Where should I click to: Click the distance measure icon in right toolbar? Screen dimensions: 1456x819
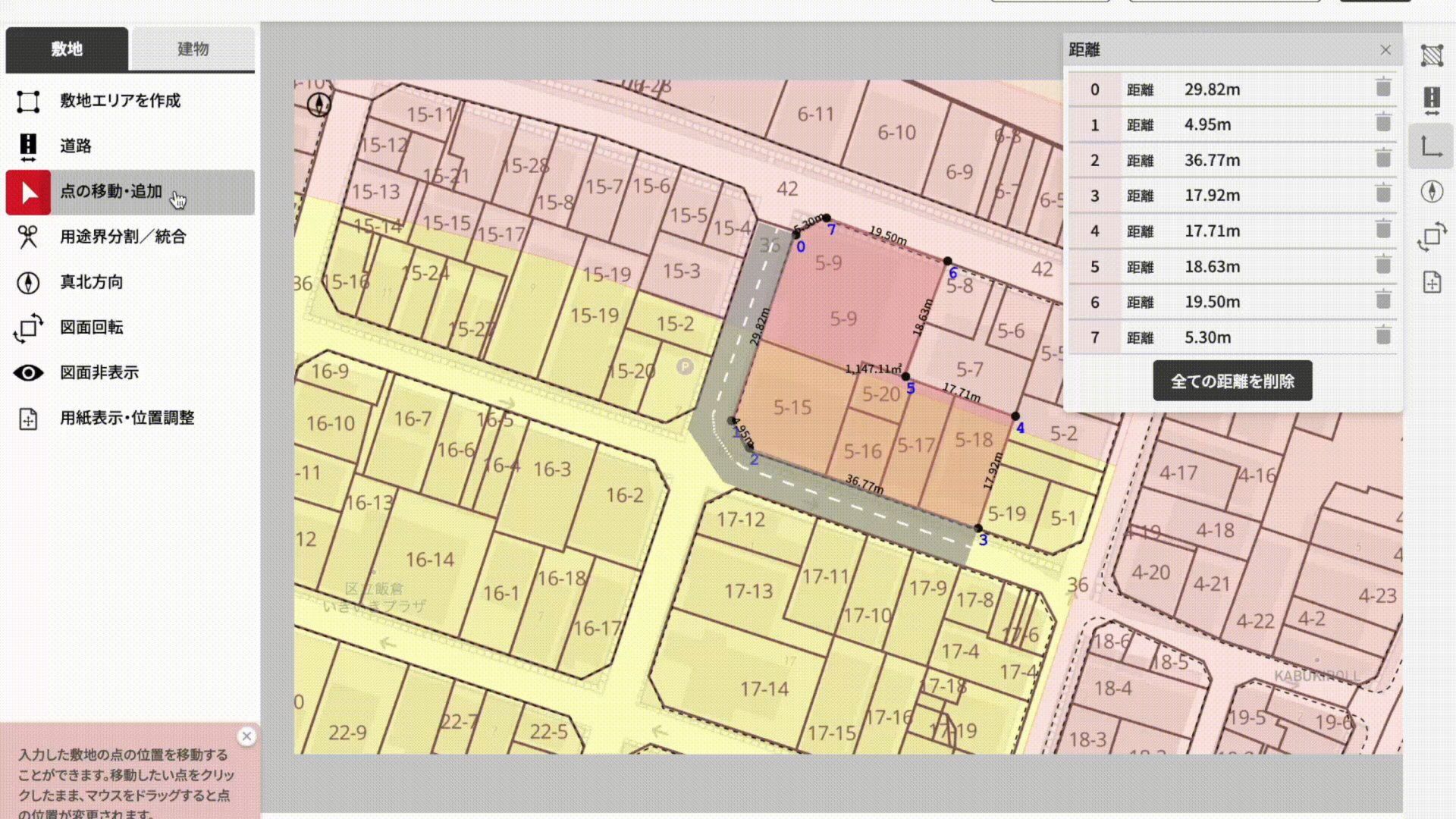(1432, 146)
